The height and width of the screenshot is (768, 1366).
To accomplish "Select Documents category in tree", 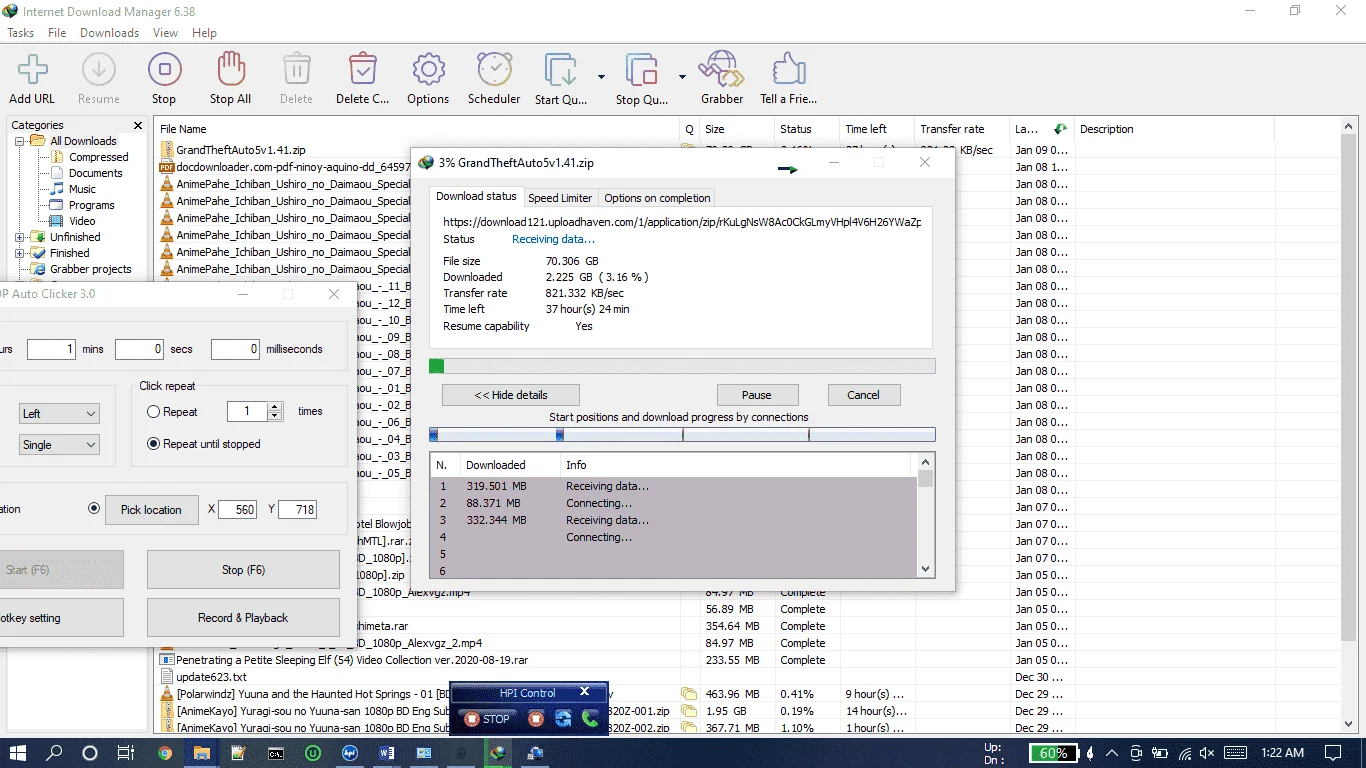I will 95,173.
